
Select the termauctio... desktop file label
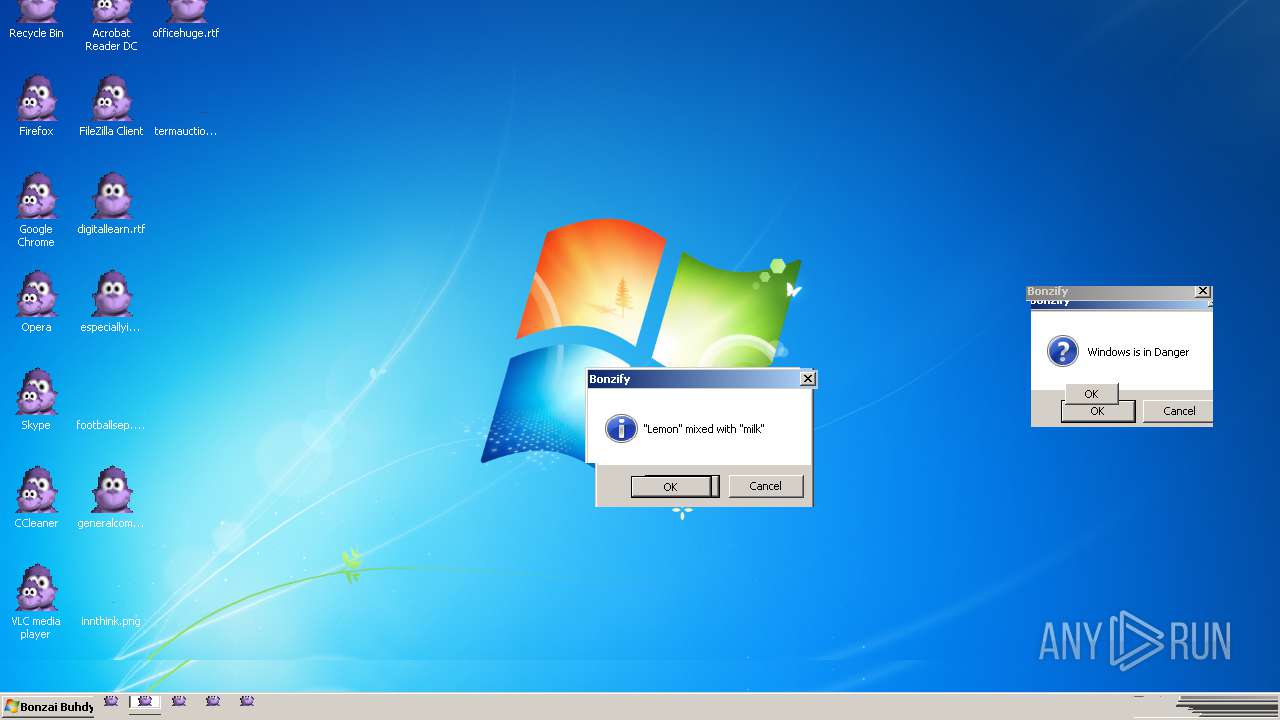[186, 131]
